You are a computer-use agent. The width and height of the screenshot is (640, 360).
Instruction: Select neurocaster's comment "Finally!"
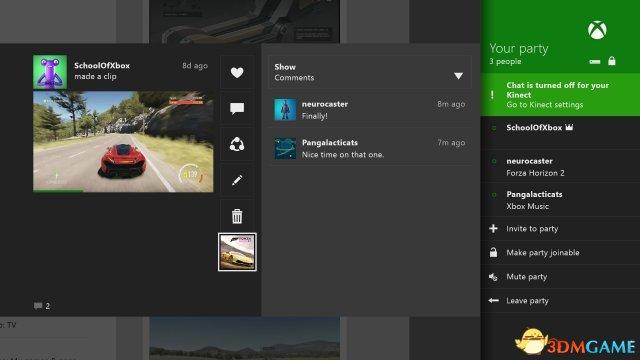click(370, 109)
